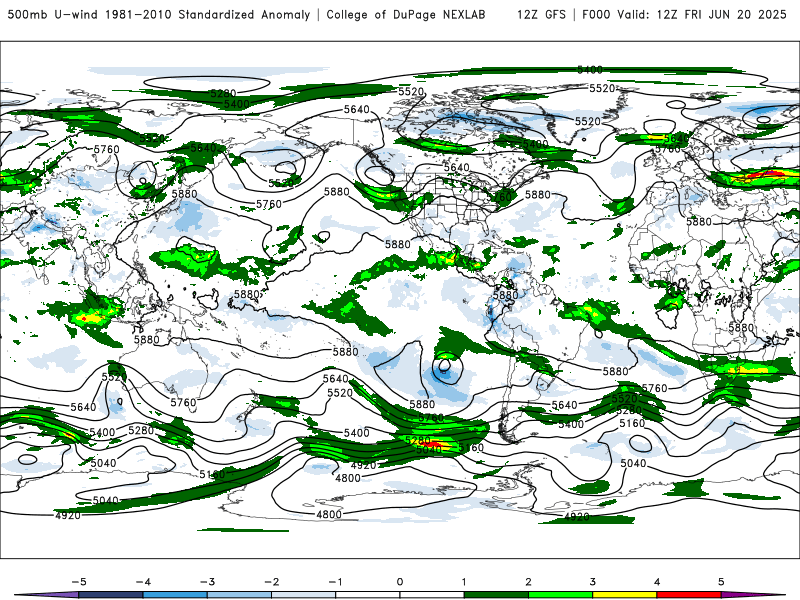Select the light blue -3 to -2 legend segment

[x=239, y=595]
